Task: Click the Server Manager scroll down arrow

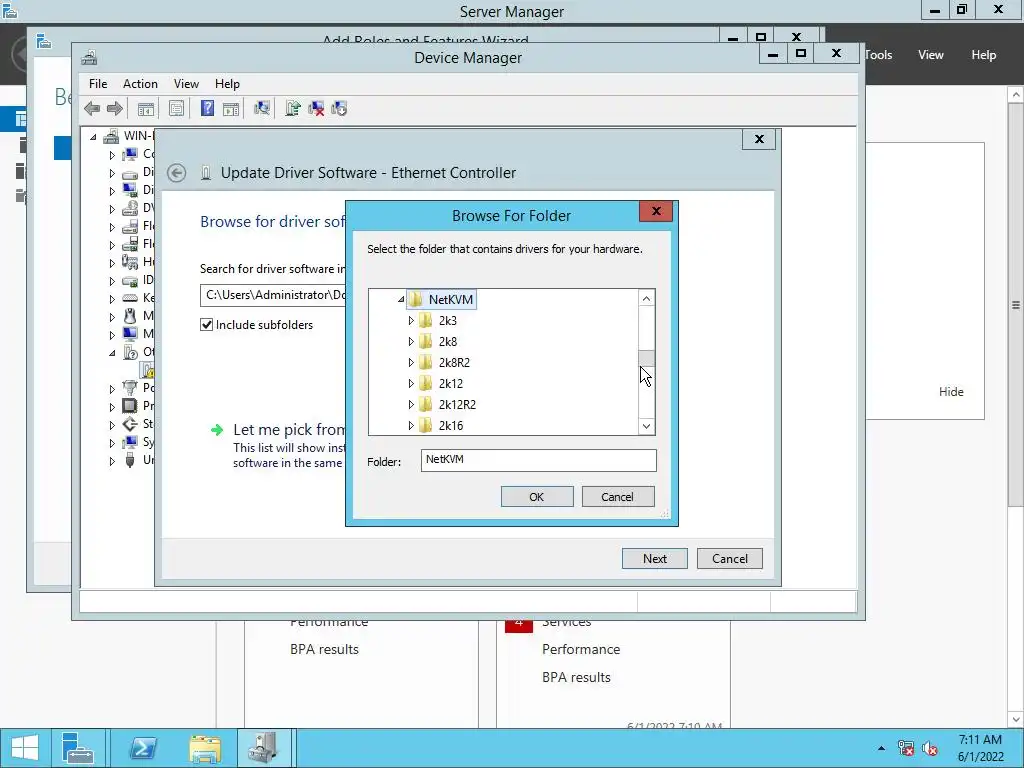Action: [1016, 720]
